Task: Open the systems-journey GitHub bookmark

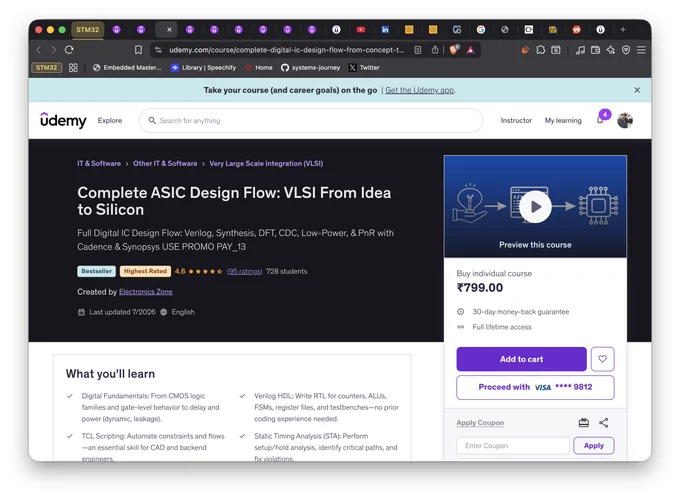Action: click(311, 68)
